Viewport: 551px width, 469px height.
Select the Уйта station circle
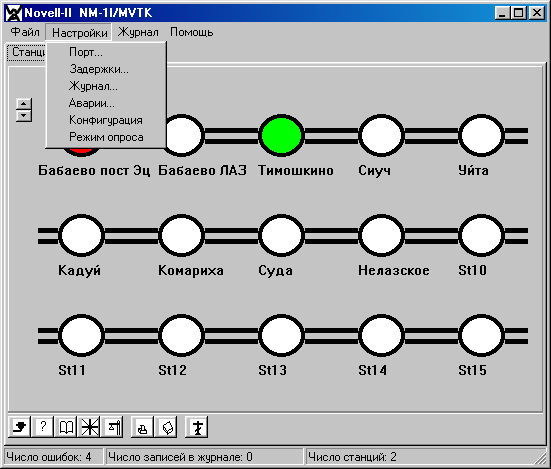click(x=481, y=135)
